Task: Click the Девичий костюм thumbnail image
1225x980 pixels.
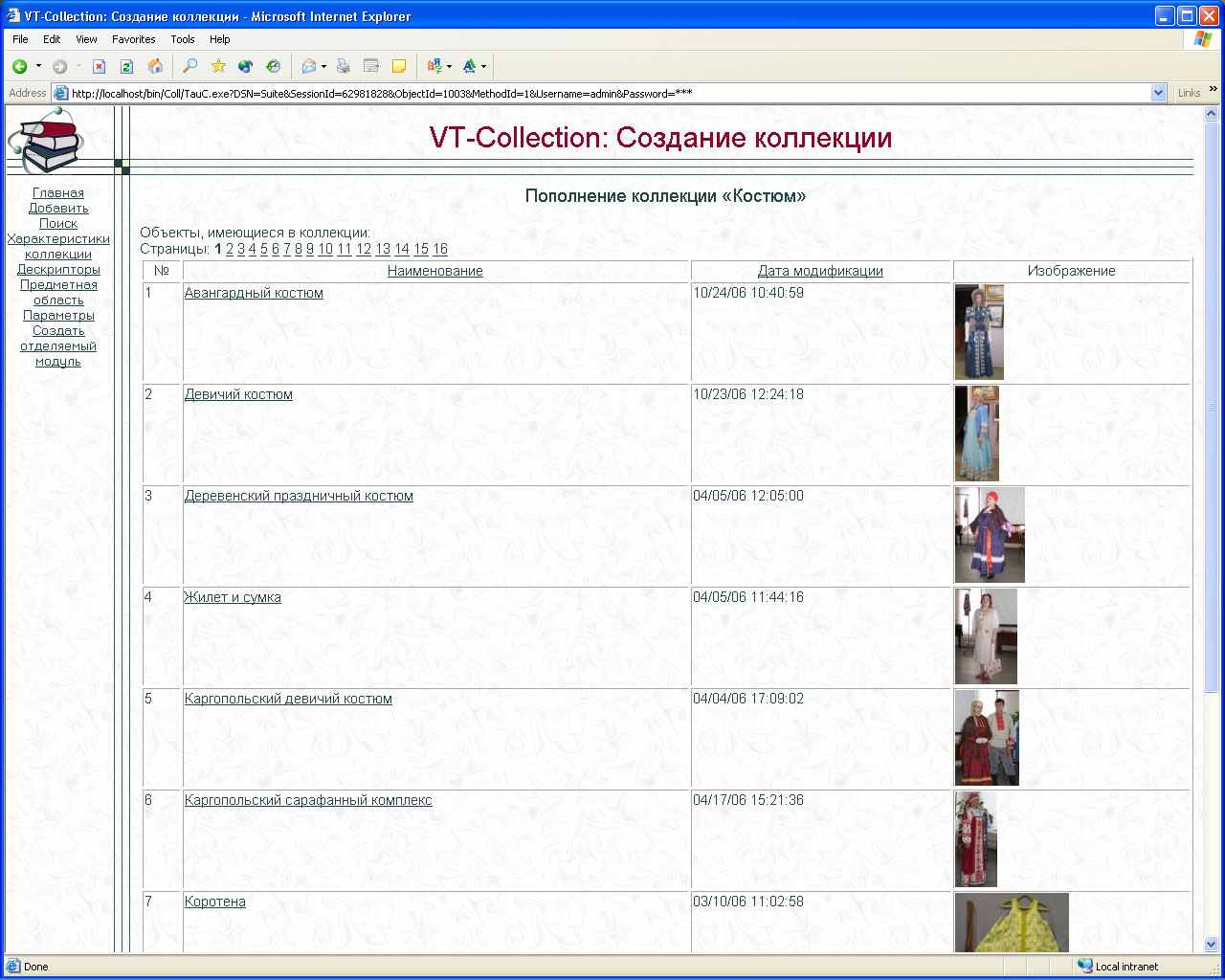Action: click(x=977, y=434)
